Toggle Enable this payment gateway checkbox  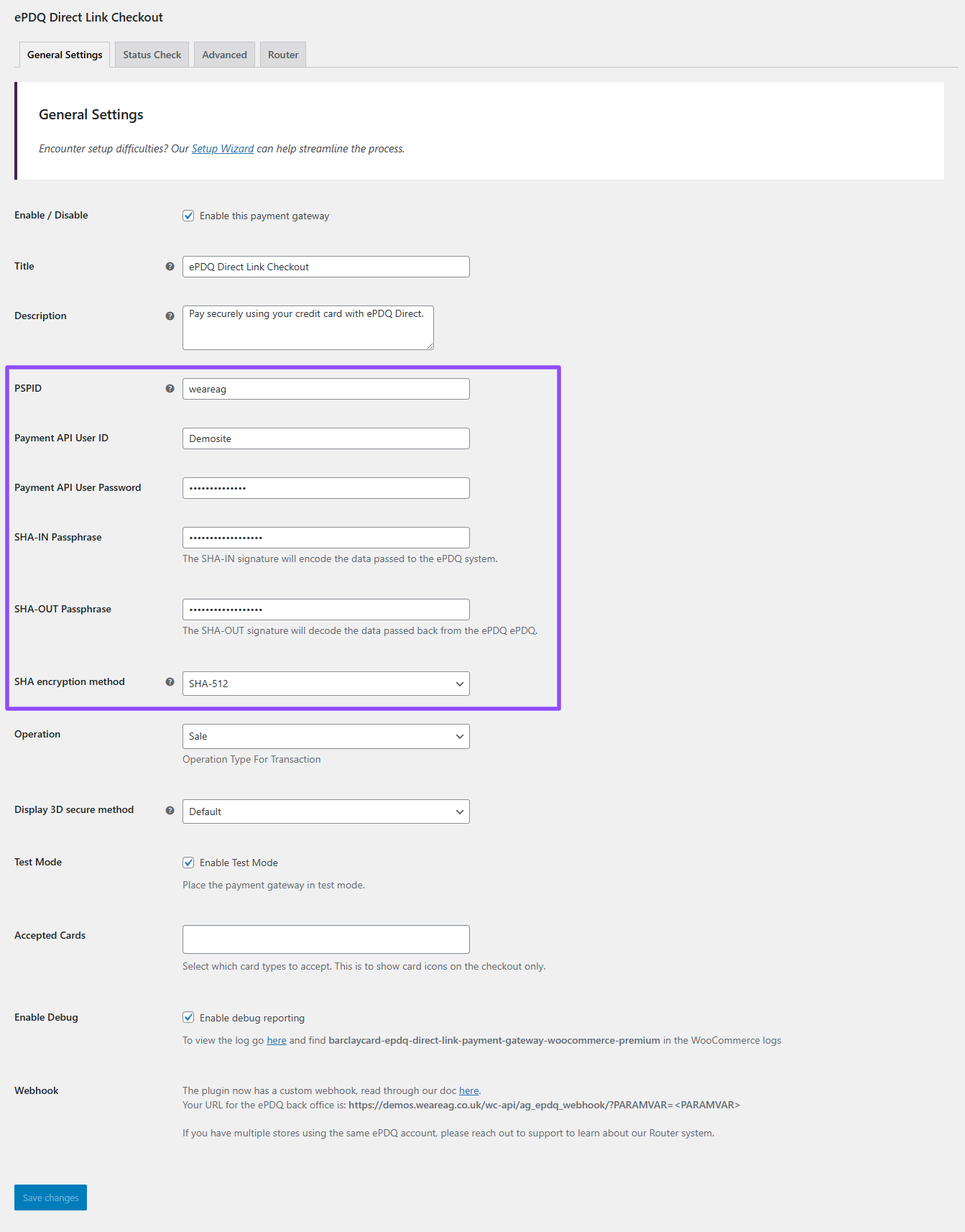tap(188, 216)
